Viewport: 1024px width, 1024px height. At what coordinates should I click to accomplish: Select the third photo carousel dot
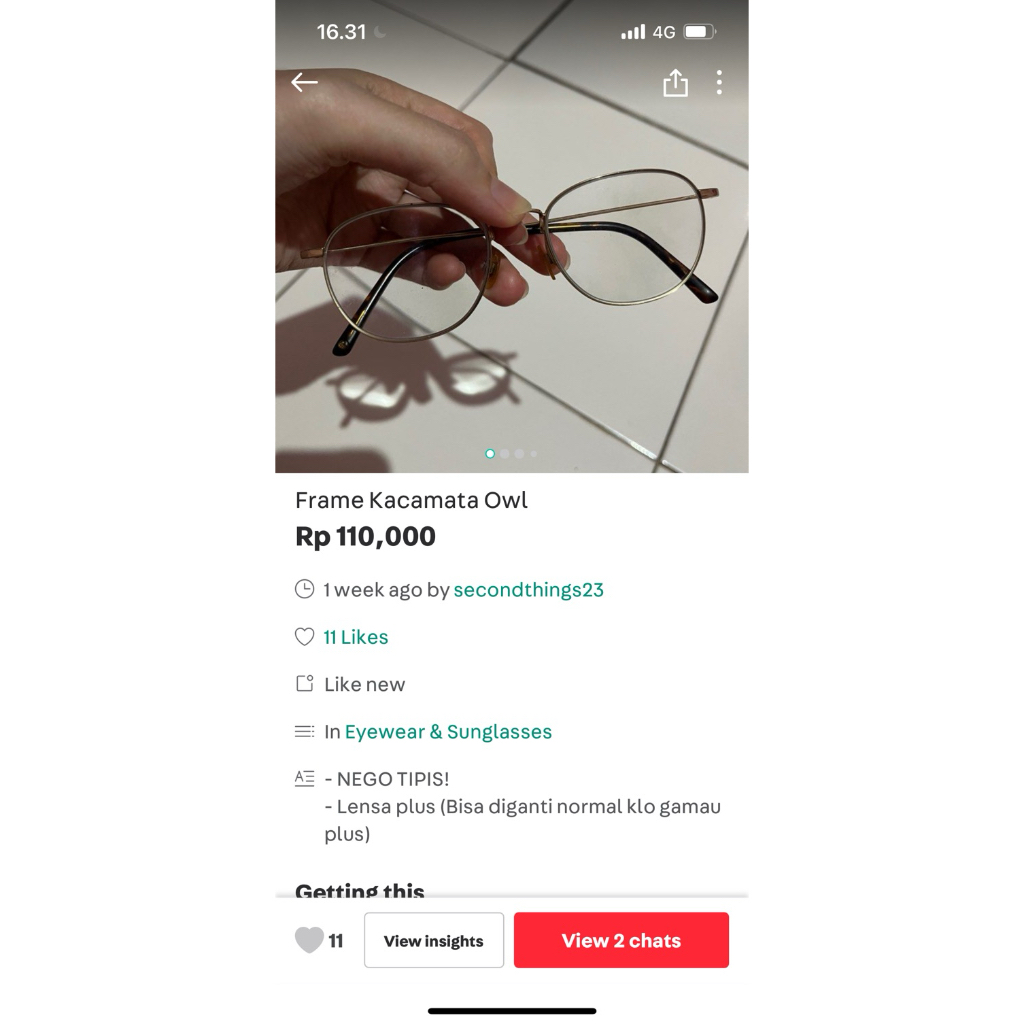click(x=519, y=454)
